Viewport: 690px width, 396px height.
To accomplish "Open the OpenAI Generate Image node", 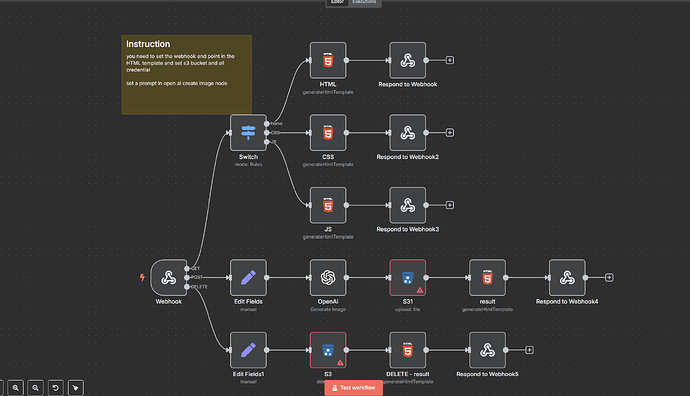I will point(328,277).
